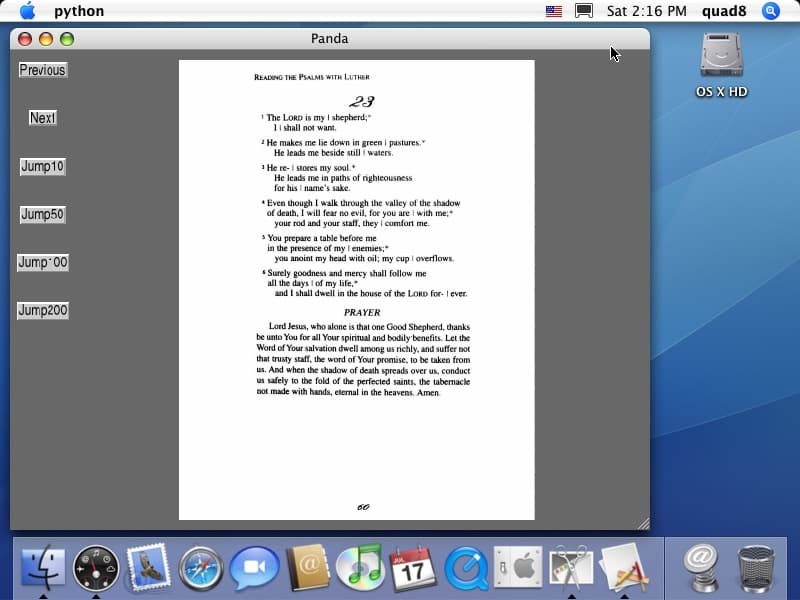
Task: Open iCal from the Dock
Action: [x=413, y=567]
